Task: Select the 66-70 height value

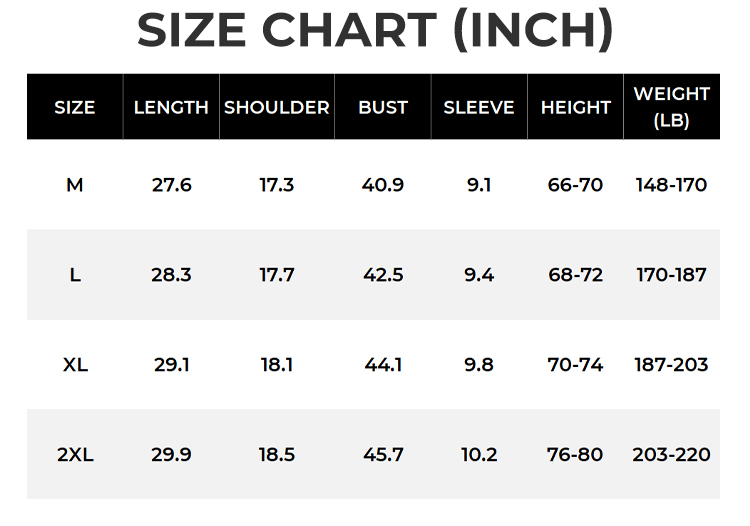Action: tap(575, 185)
